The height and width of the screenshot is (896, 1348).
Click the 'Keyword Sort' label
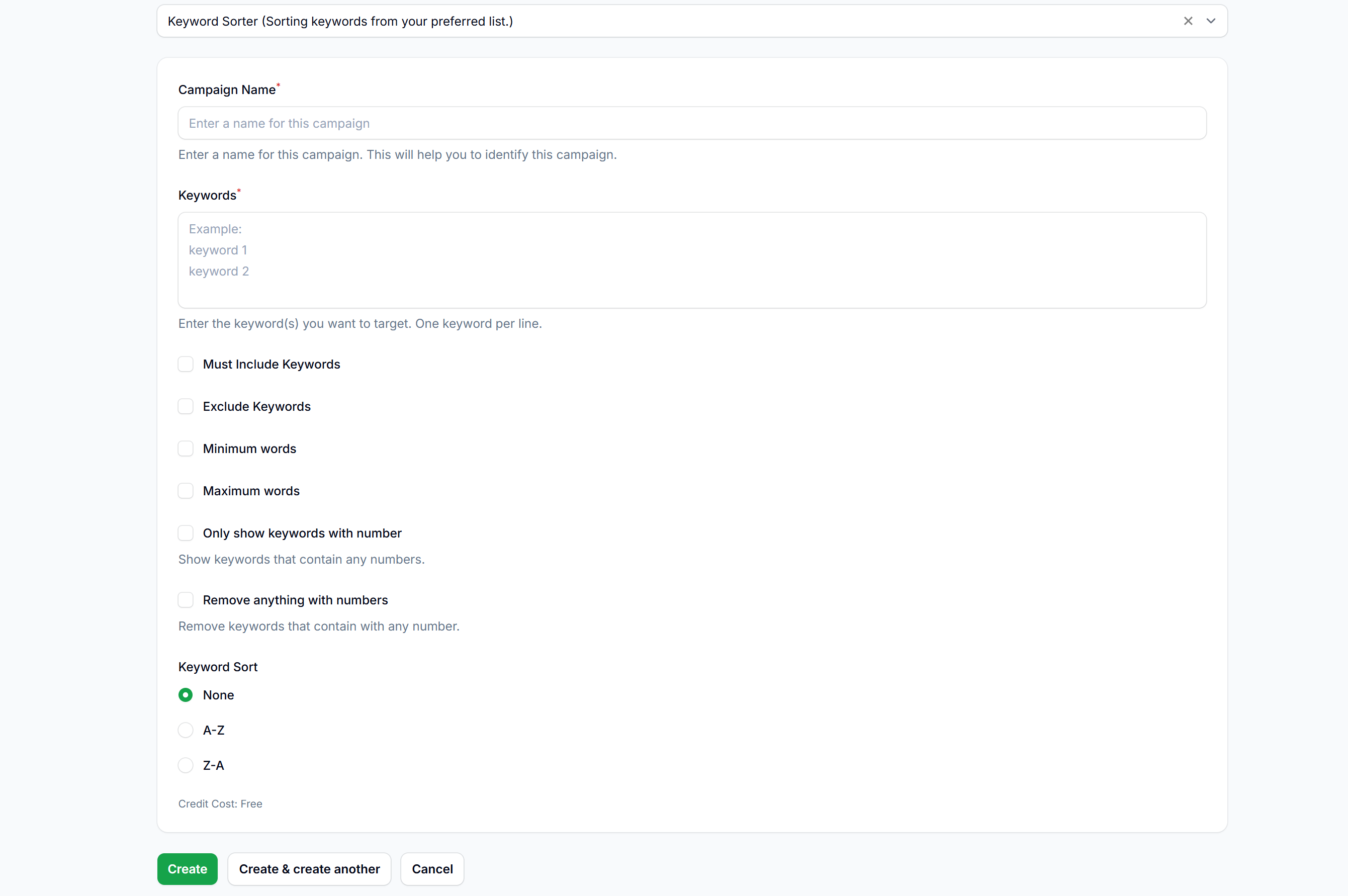click(218, 667)
